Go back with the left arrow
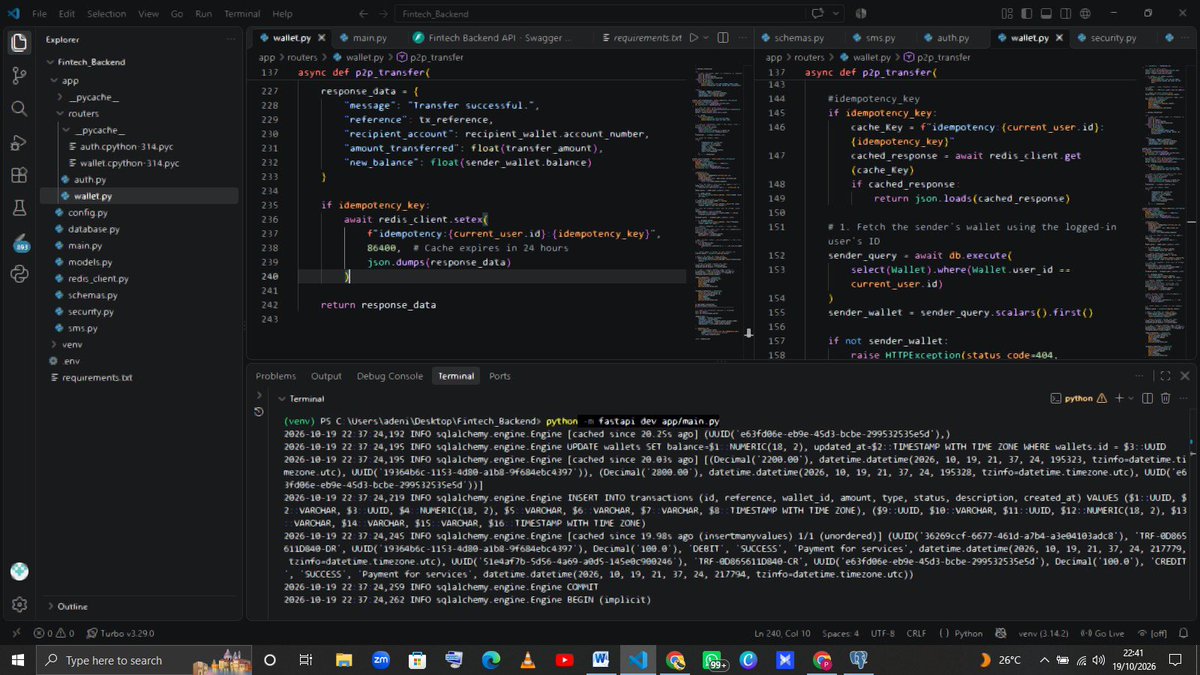 point(361,14)
